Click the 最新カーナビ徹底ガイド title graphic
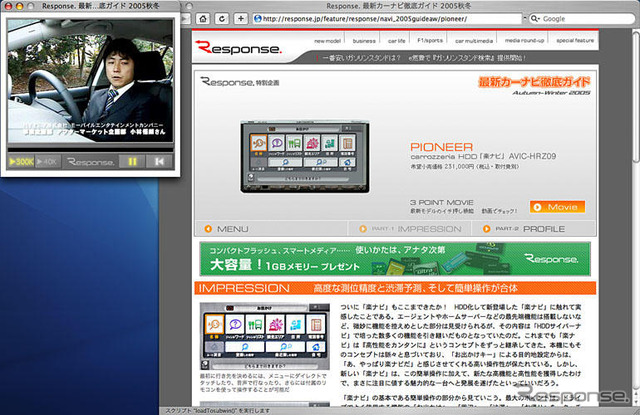640x415 pixels. click(x=534, y=82)
